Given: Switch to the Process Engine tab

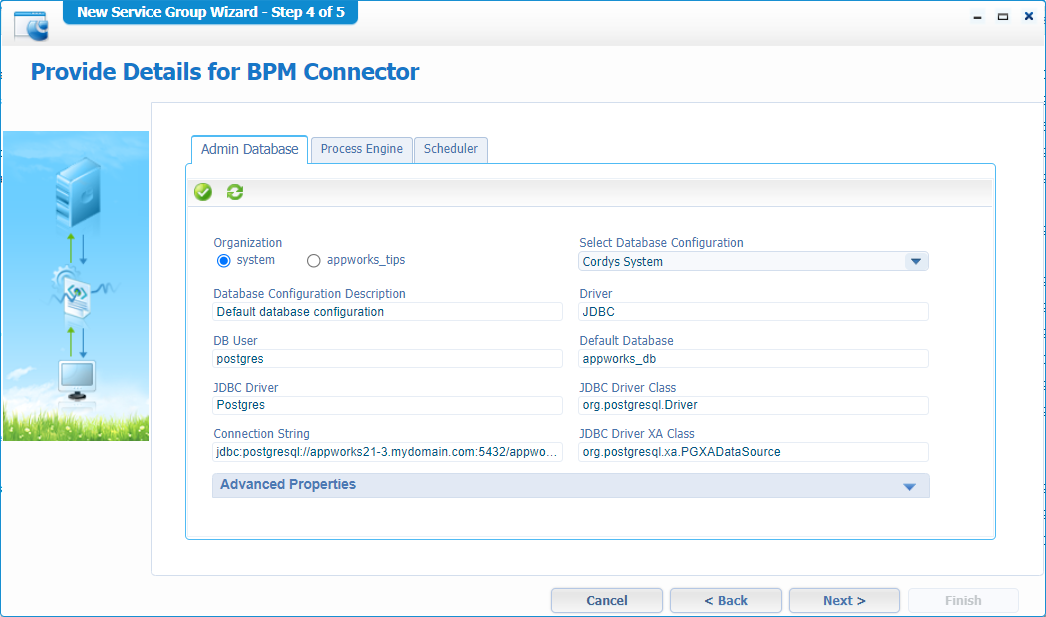Looking at the screenshot, I should [x=362, y=149].
